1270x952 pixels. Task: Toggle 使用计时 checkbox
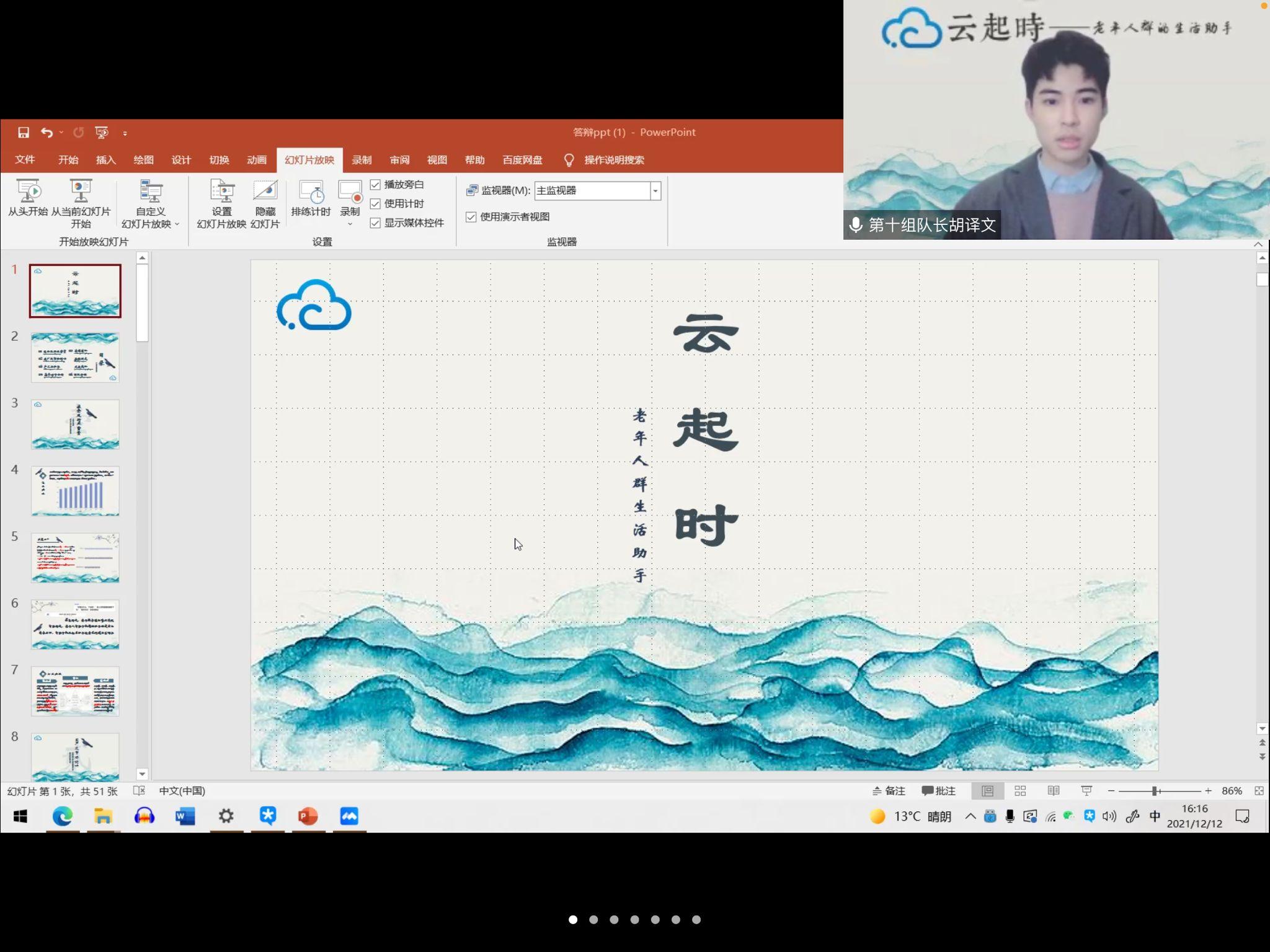(375, 204)
